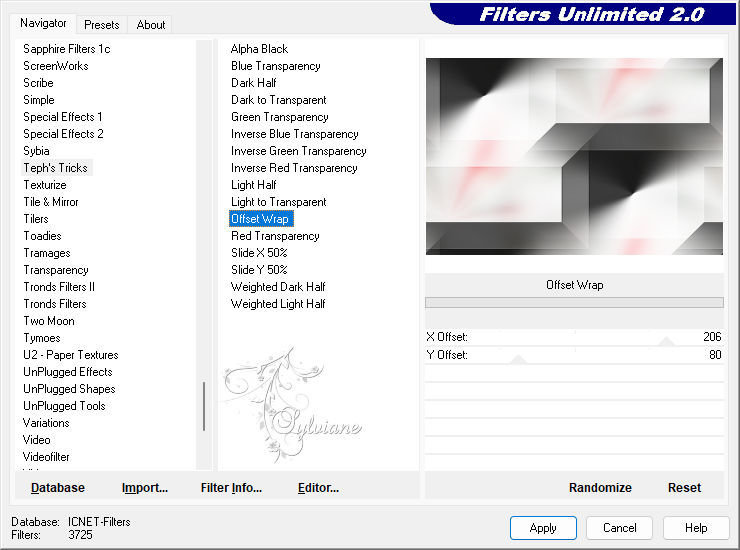This screenshot has height=550, width=740.
Task: Choose Inverse Red Transparency filter
Action: point(294,168)
